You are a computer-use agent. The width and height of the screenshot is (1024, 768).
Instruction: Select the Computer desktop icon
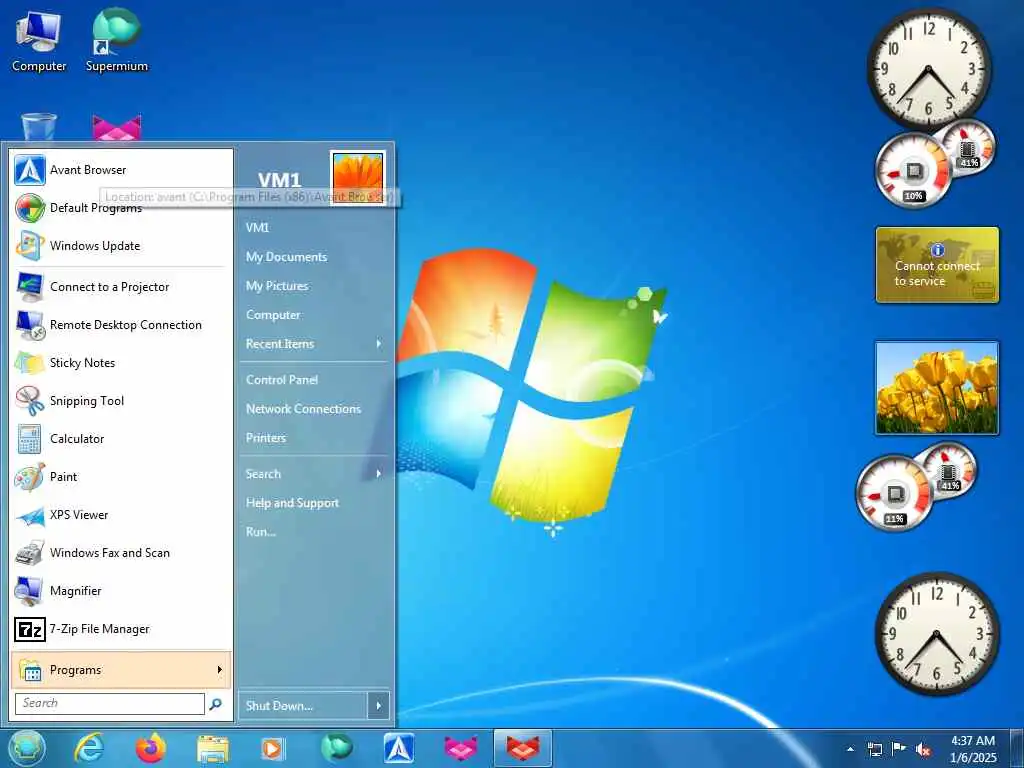coord(39,42)
